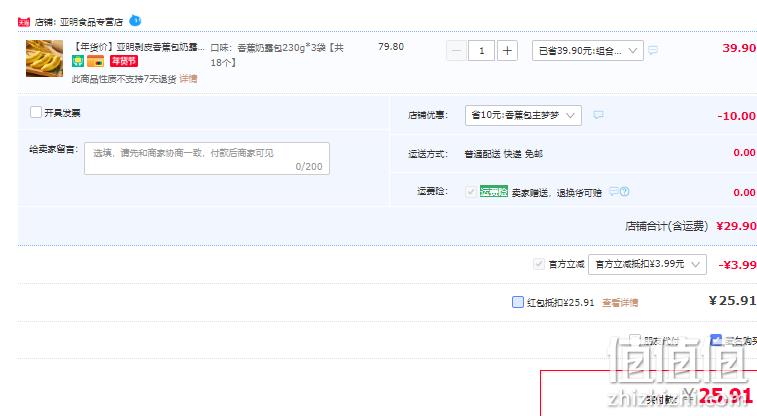The height and width of the screenshot is (416, 757).
Task: Tick the 开具发票 checkbox
Action: (36, 112)
